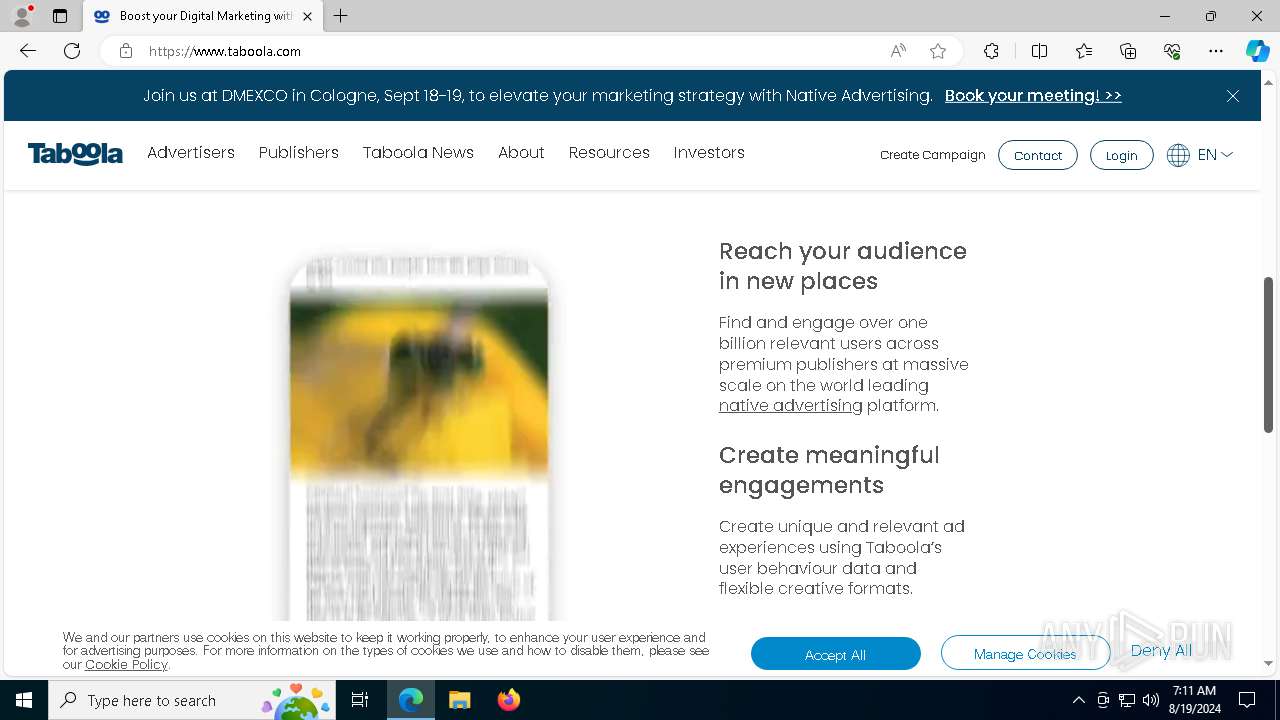Activate Read aloud icon
The image size is (1280, 720).
898,51
